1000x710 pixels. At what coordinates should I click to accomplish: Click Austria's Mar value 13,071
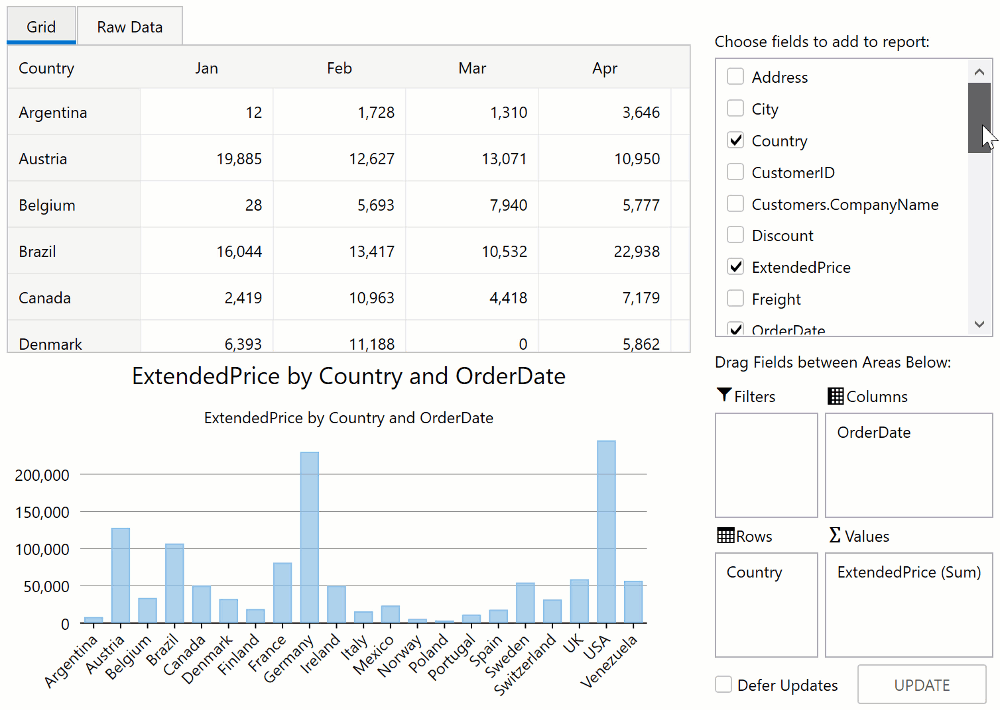pyautogui.click(x=472, y=158)
